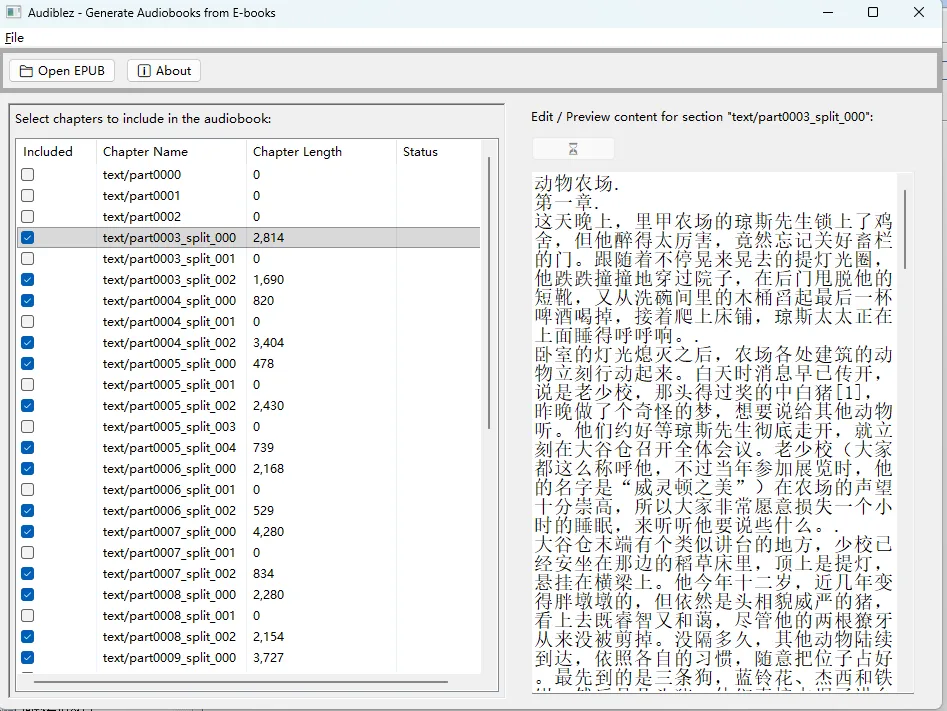Click the hourglass preview button

[x=573, y=149]
